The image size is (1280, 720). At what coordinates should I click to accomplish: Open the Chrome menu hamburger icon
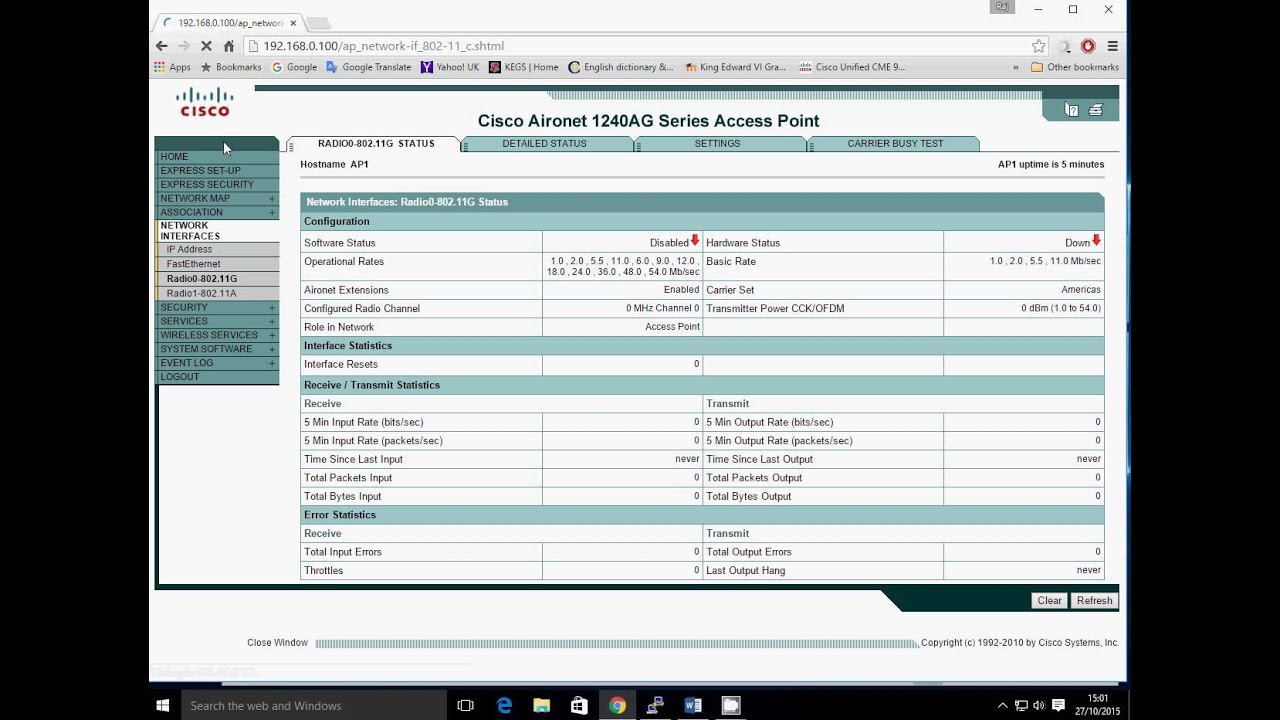[1112, 46]
